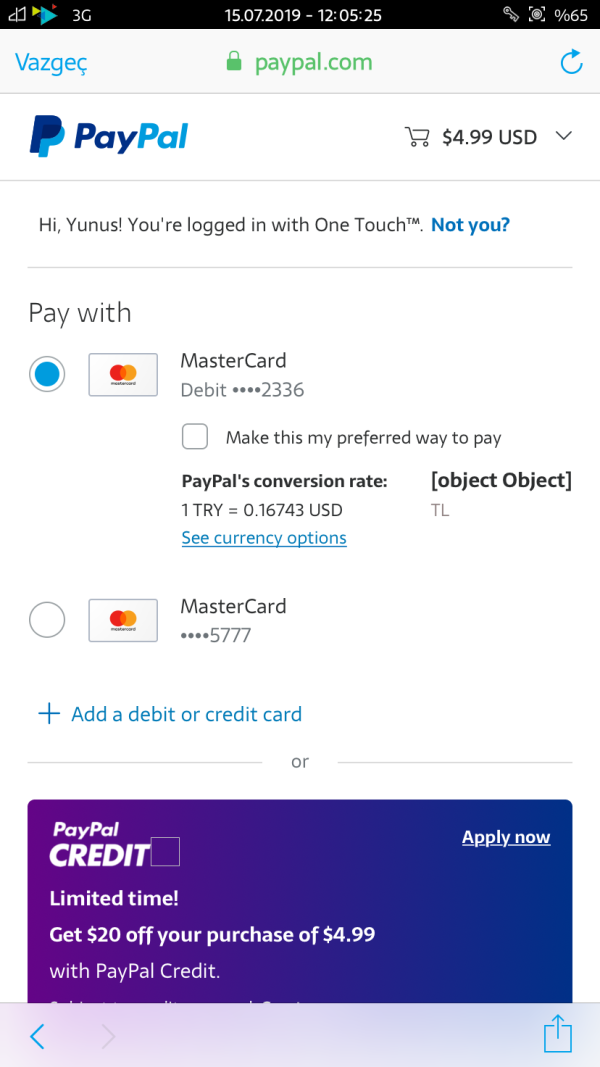This screenshot has height=1067, width=600.
Task: Tap the reload page icon
Action: [x=571, y=63]
